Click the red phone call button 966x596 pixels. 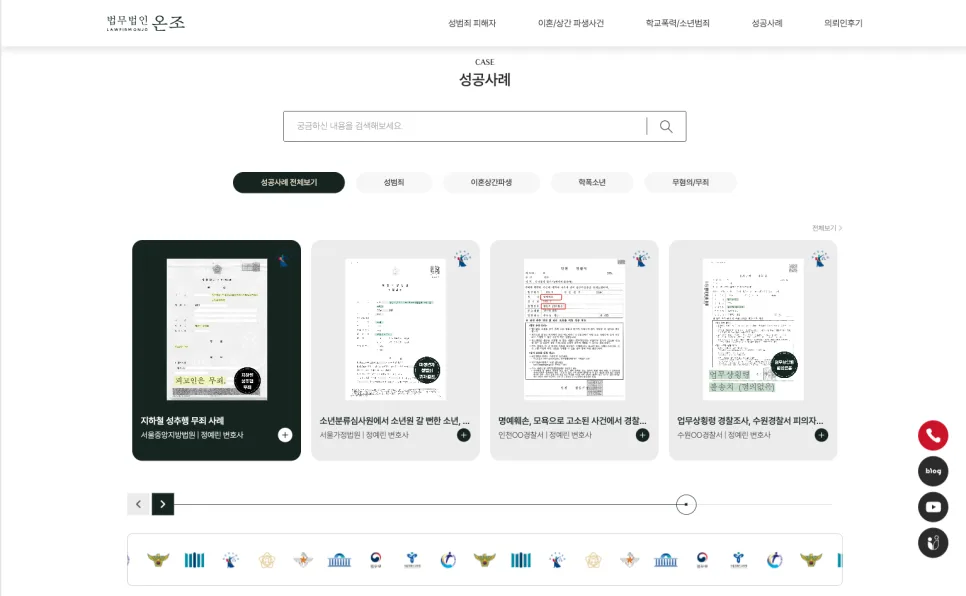point(933,436)
